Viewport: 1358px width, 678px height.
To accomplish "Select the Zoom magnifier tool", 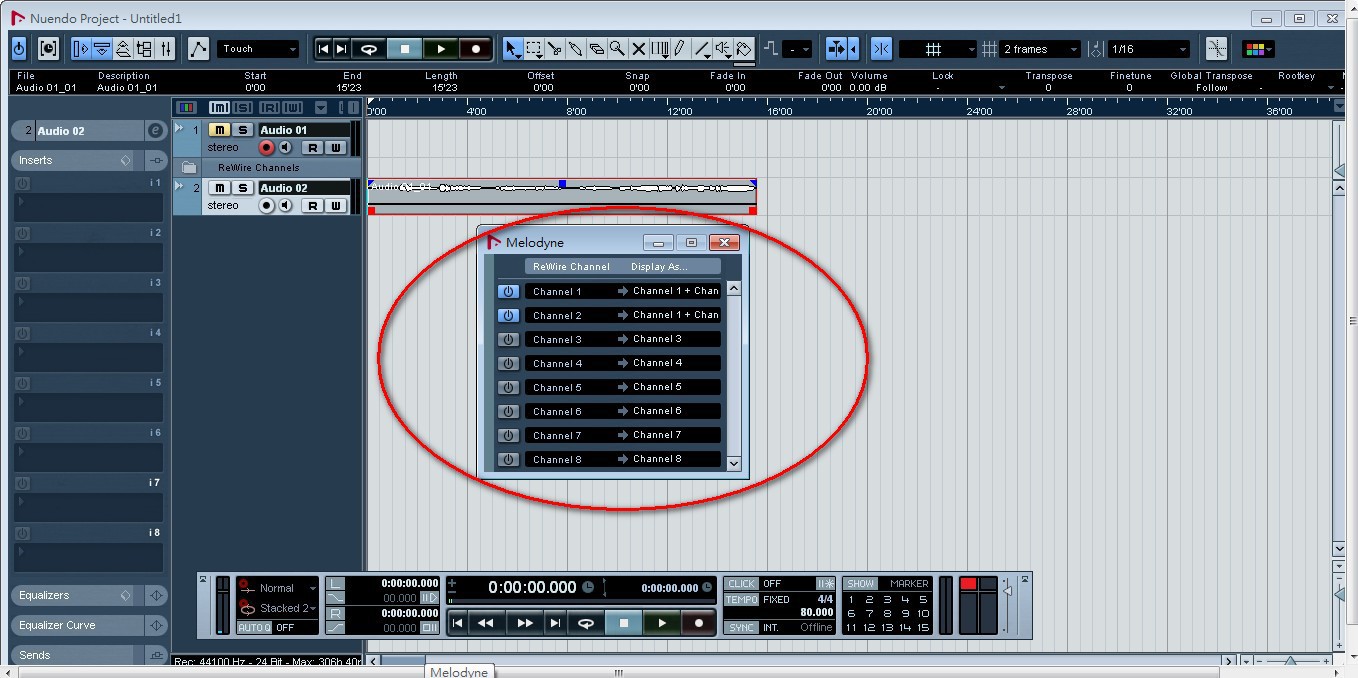I will 617,49.
